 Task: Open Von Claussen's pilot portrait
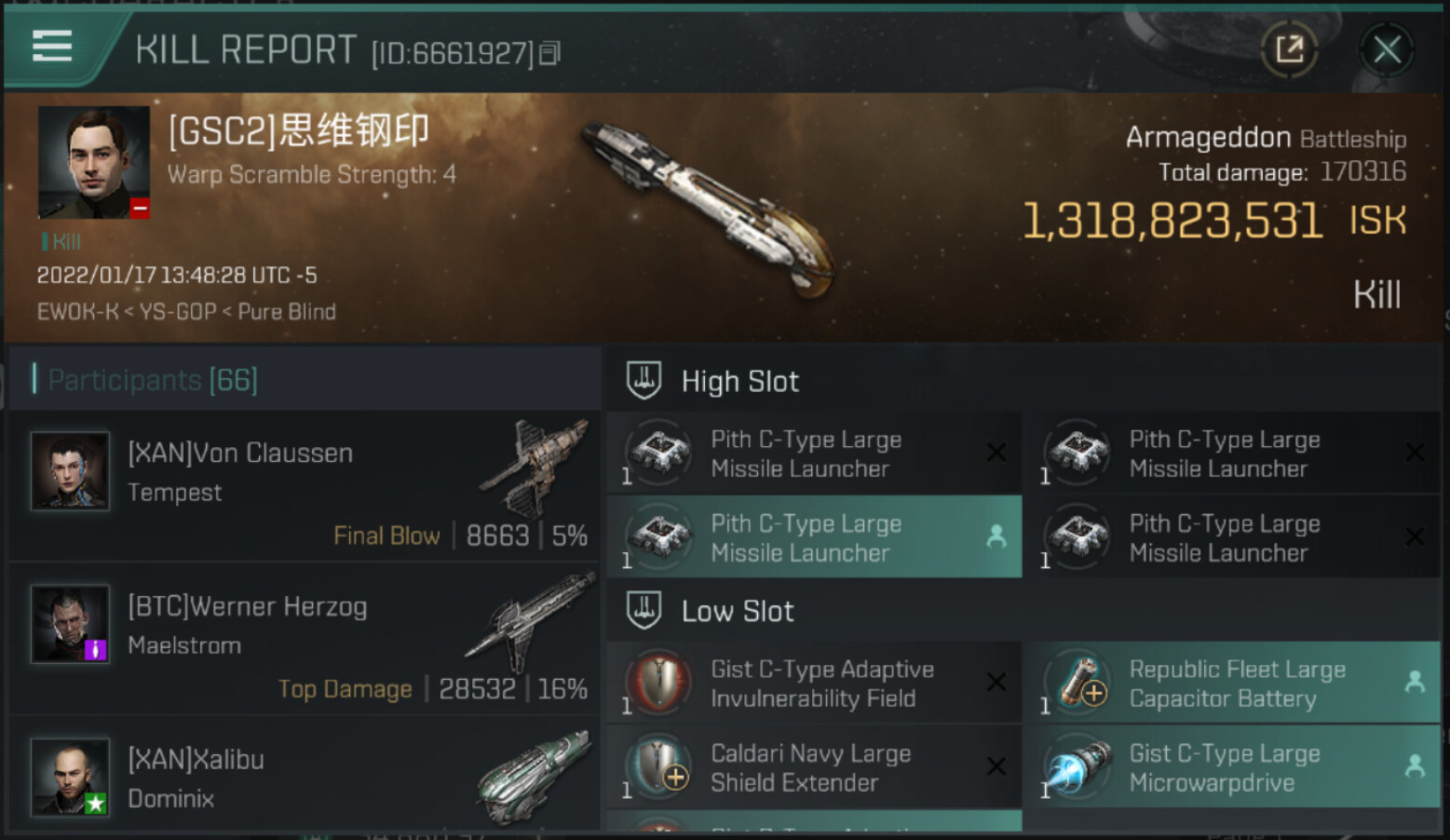(x=70, y=470)
